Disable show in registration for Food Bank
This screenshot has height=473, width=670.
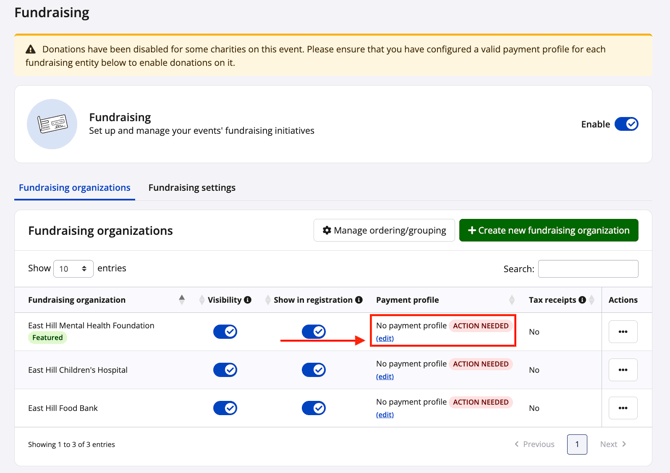[313, 408]
